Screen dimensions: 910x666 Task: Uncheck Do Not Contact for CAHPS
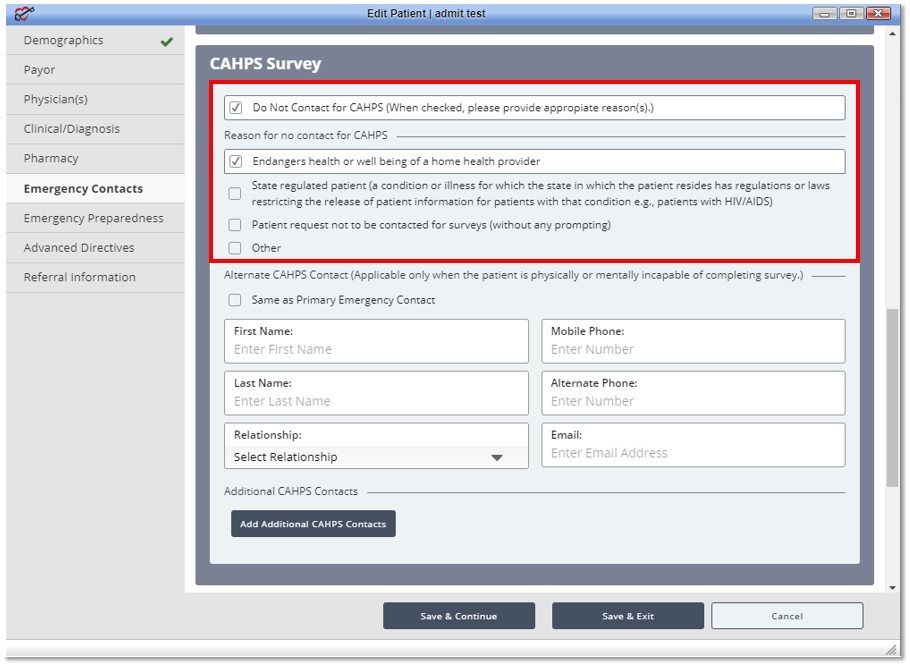pyautogui.click(x=236, y=108)
